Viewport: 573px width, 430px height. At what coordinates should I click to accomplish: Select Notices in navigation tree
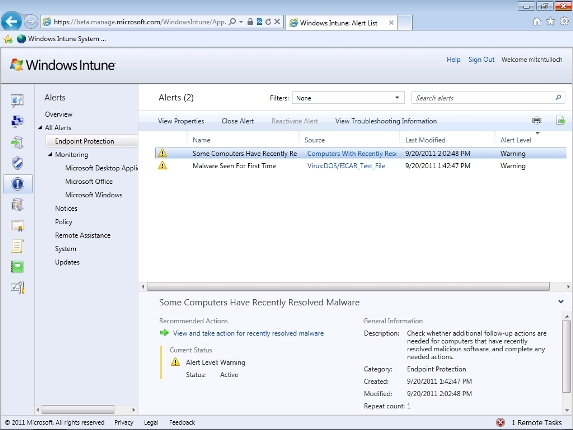click(66, 208)
